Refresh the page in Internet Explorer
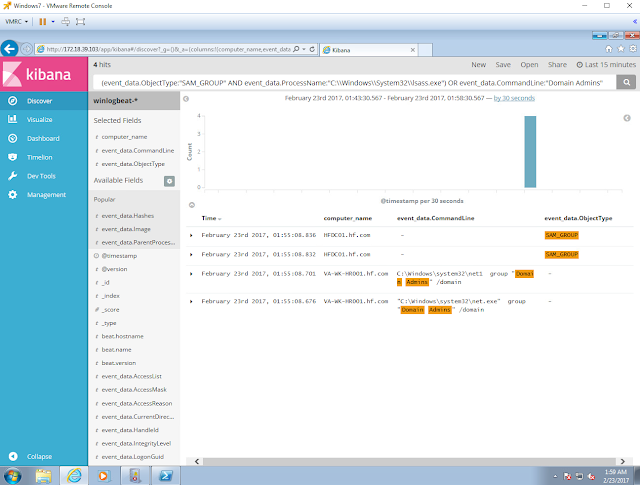The image size is (640, 485). coord(312,49)
